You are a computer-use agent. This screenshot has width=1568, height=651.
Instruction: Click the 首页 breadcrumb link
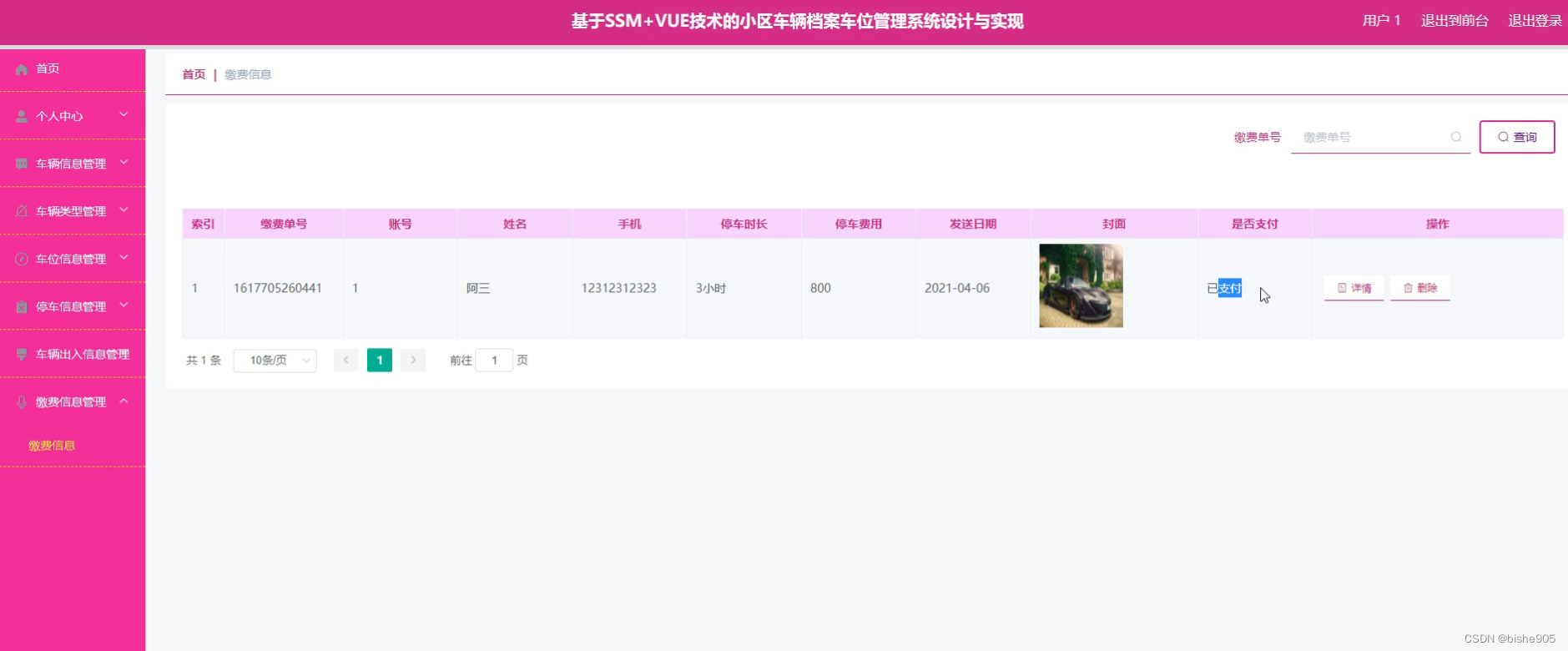click(x=194, y=74)
